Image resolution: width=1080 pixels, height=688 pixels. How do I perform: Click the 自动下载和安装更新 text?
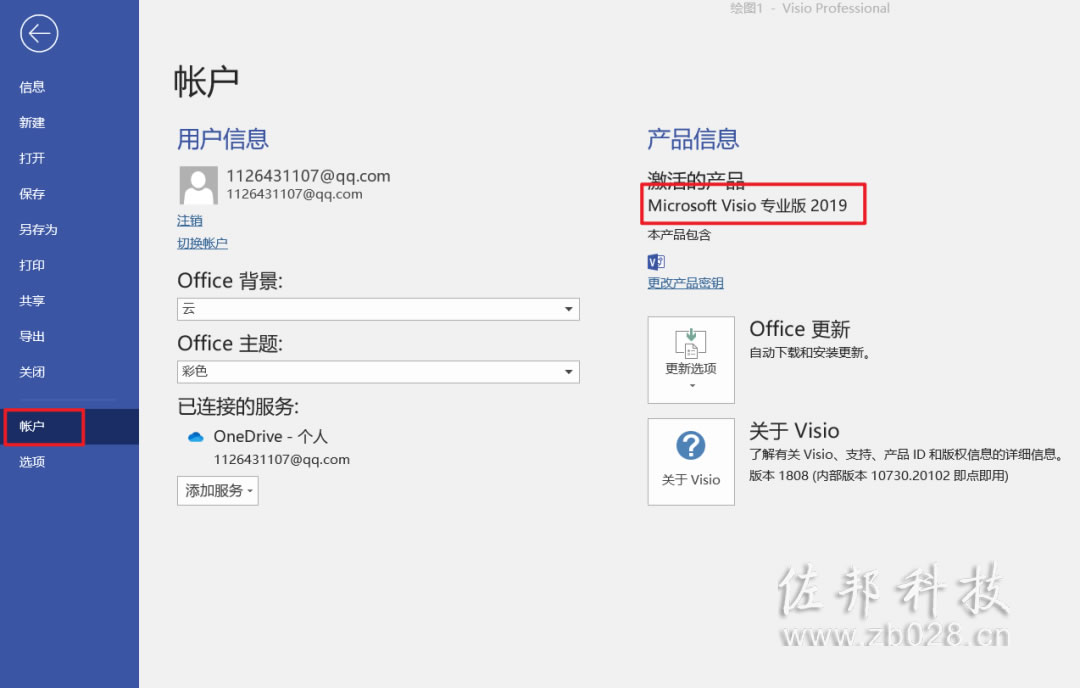[x=810, y=353]
